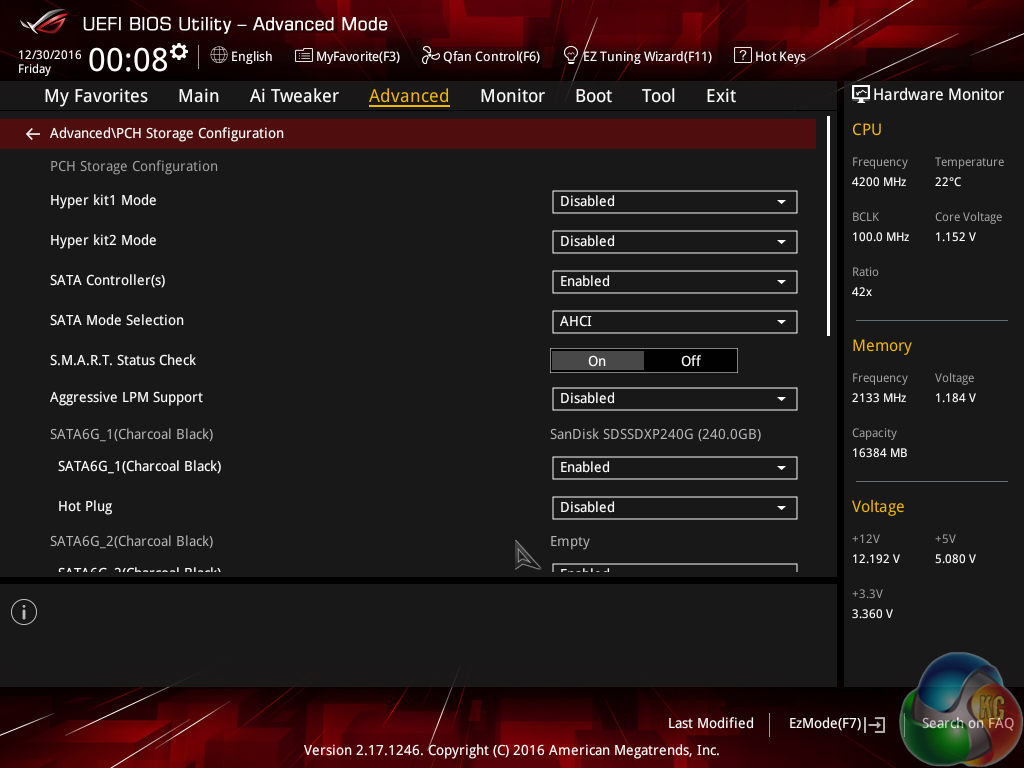Expand the Hyper kit1 Mode dropdown
This screenshot has width=1024, height=768.
pos(674,202)
